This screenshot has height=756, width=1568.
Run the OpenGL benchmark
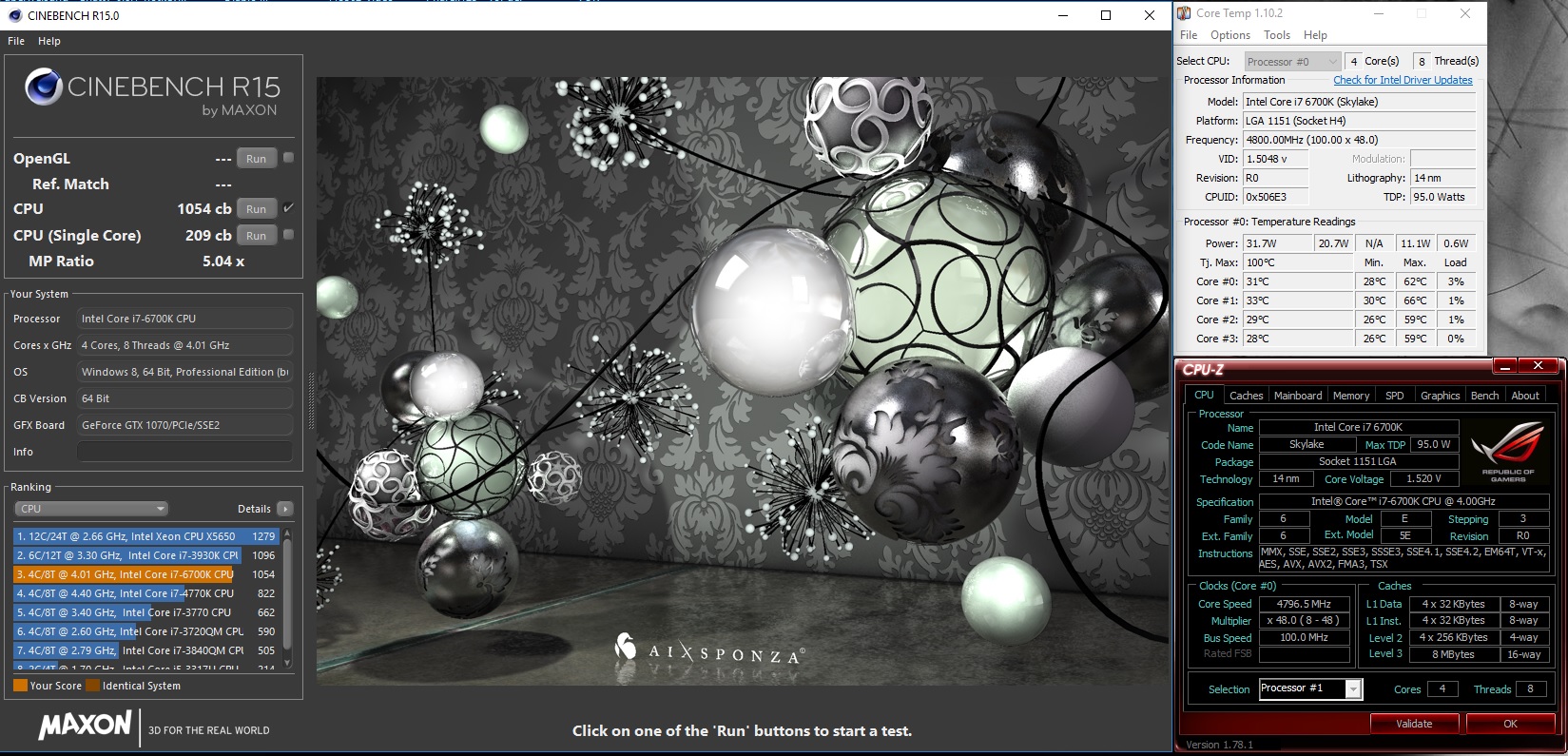pyautogui.click(x=257, y=159)
